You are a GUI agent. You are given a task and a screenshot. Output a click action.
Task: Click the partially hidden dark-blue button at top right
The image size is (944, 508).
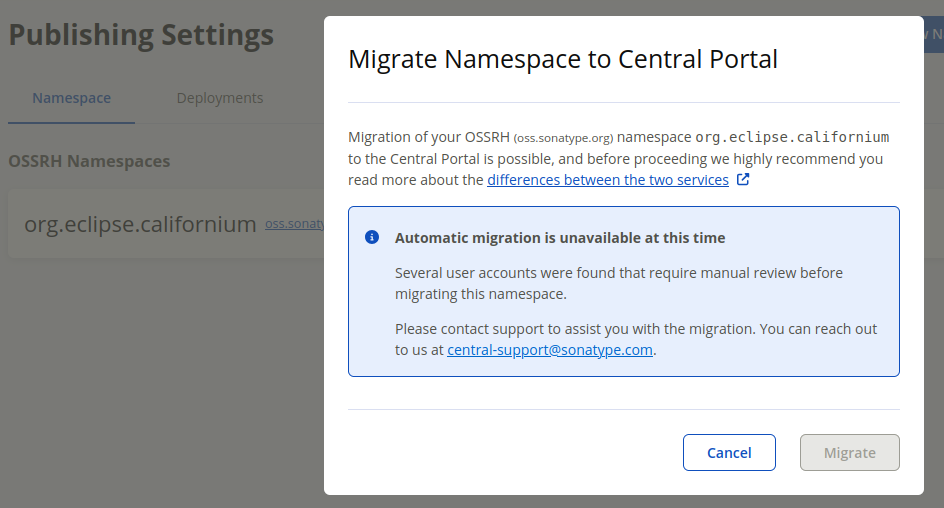933,34
